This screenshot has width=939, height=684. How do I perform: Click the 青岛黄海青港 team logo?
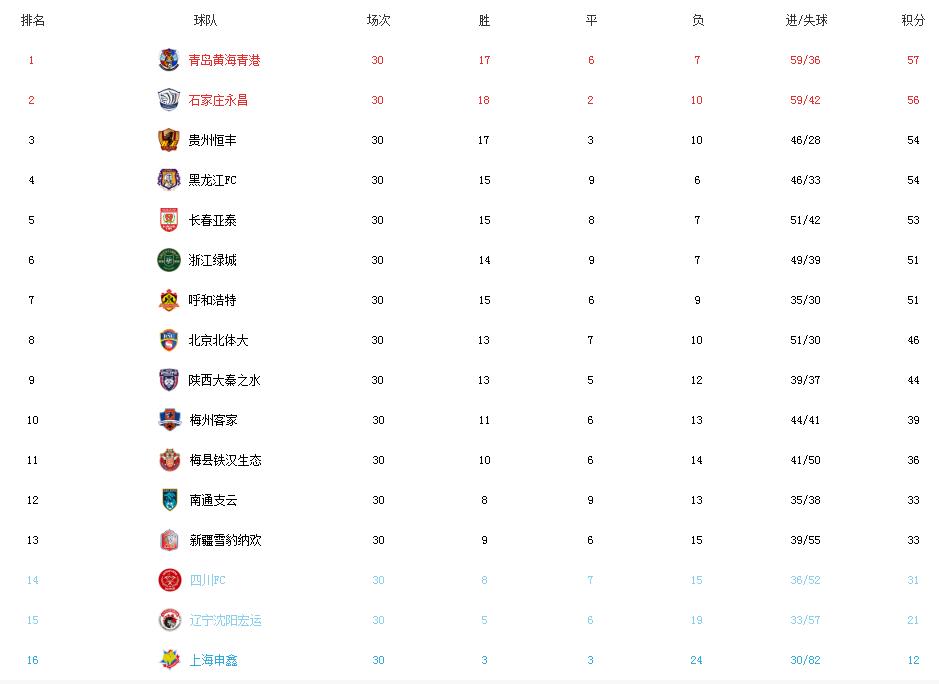pos(169,60)
